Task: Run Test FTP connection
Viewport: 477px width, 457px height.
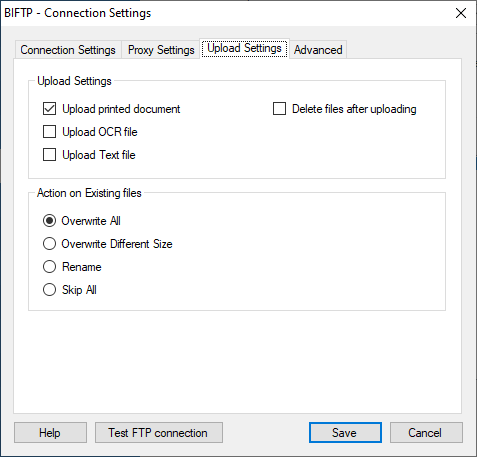Action: 159,433
